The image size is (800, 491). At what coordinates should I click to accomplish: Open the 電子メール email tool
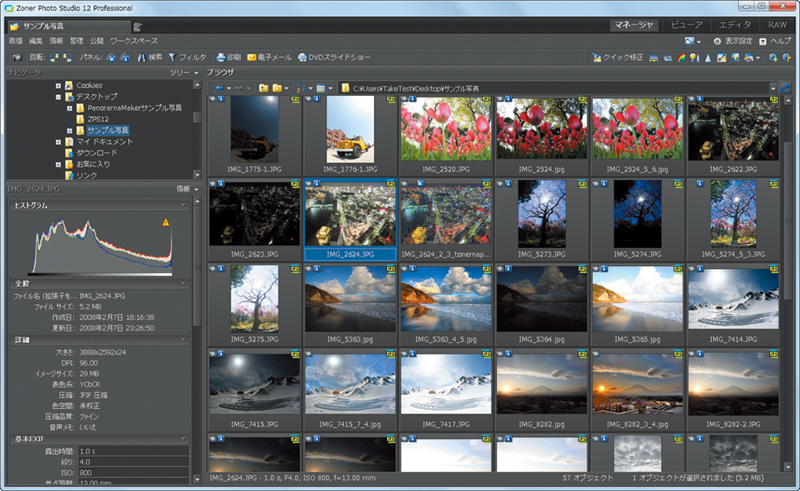pos(269,57)
